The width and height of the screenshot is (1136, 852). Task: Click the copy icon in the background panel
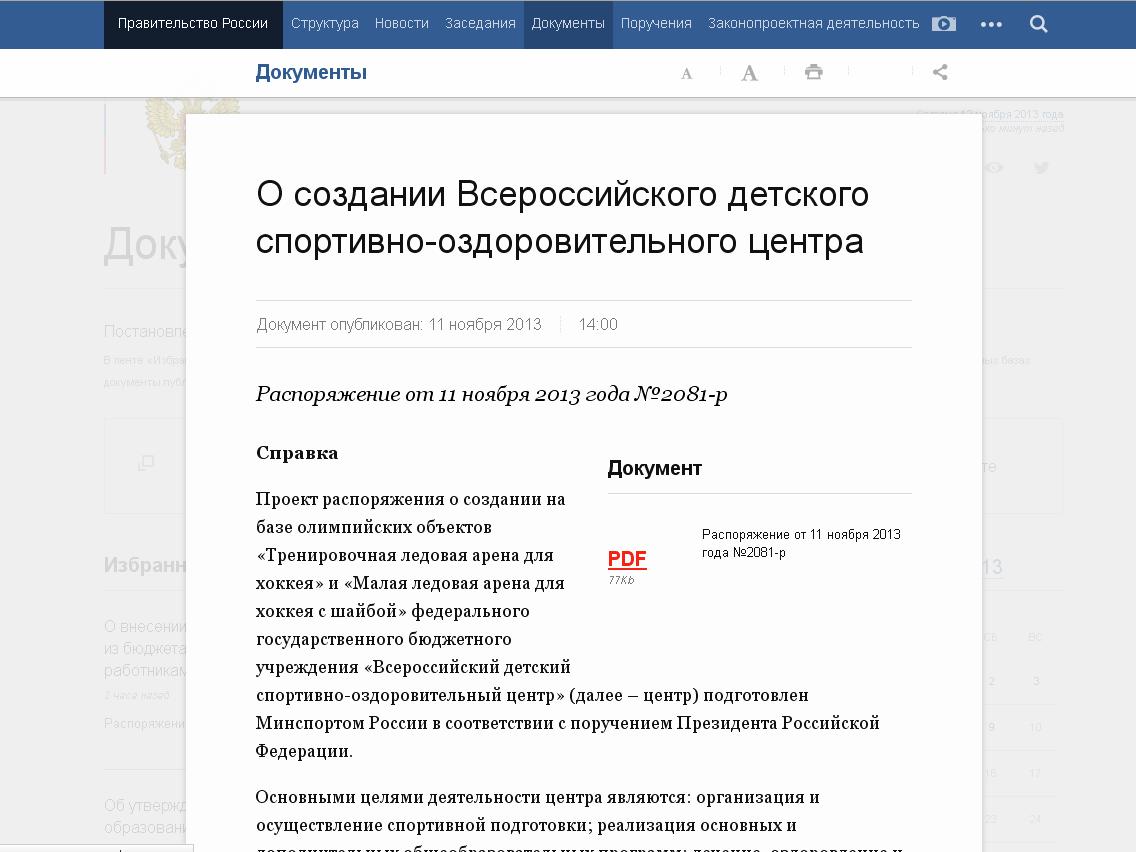pyautogui.click(x=146, y=462)
